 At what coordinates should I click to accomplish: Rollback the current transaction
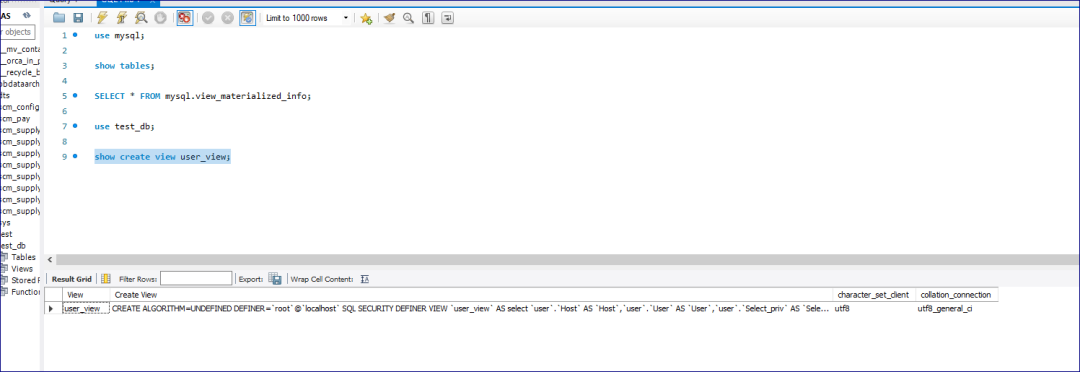pyautogui.click(x=228, y=18)
